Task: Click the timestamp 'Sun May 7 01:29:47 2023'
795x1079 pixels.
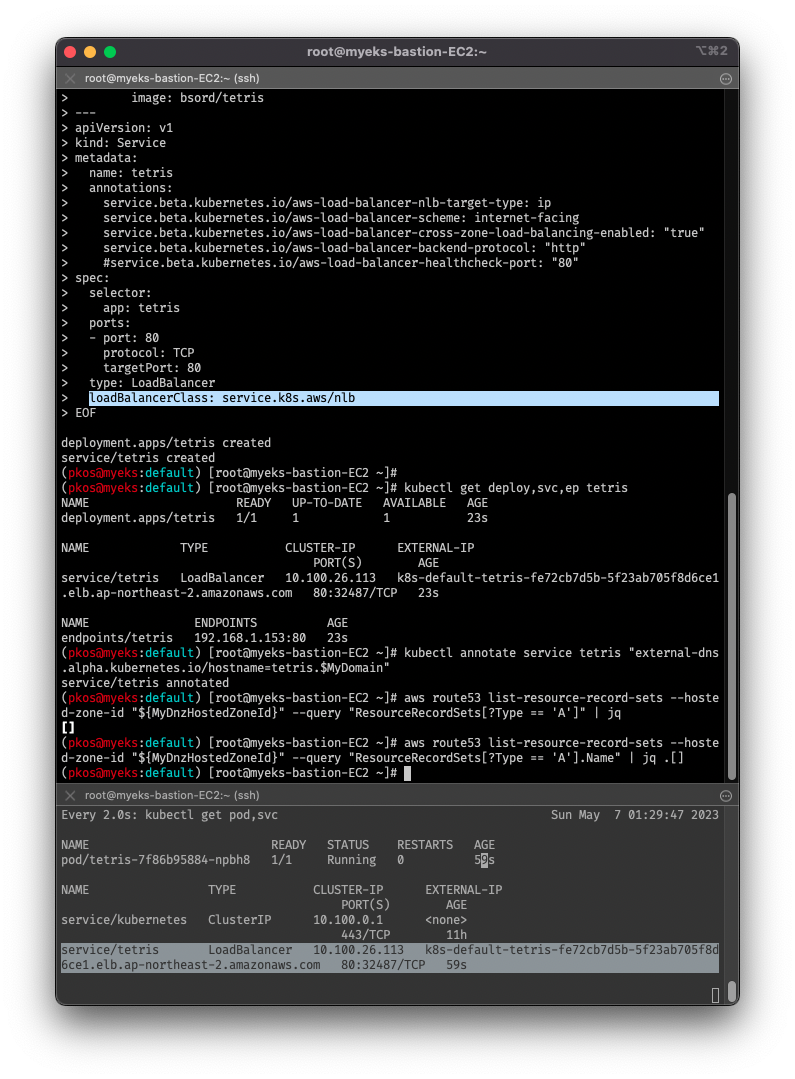Action: 635,815
